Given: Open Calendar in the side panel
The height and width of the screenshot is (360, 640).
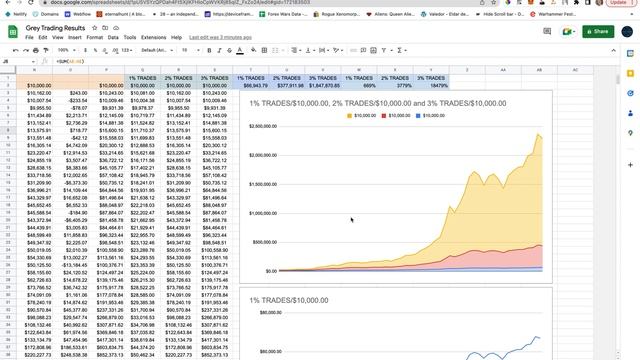Looking at the screenshot, I should click(630, 53).
